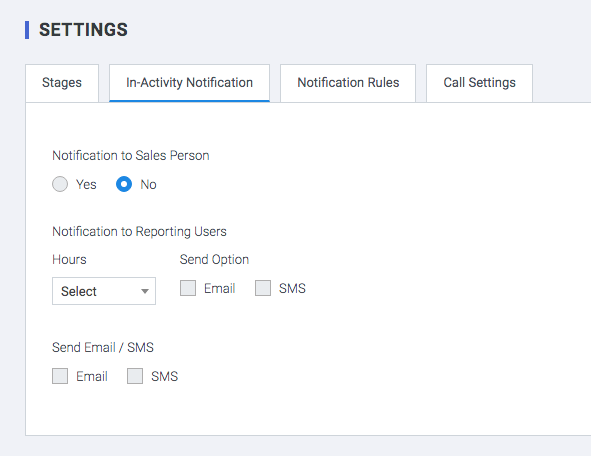Select the In-Activity Notification tab
Screen dimensions: 591x456
tap(189, 83)
